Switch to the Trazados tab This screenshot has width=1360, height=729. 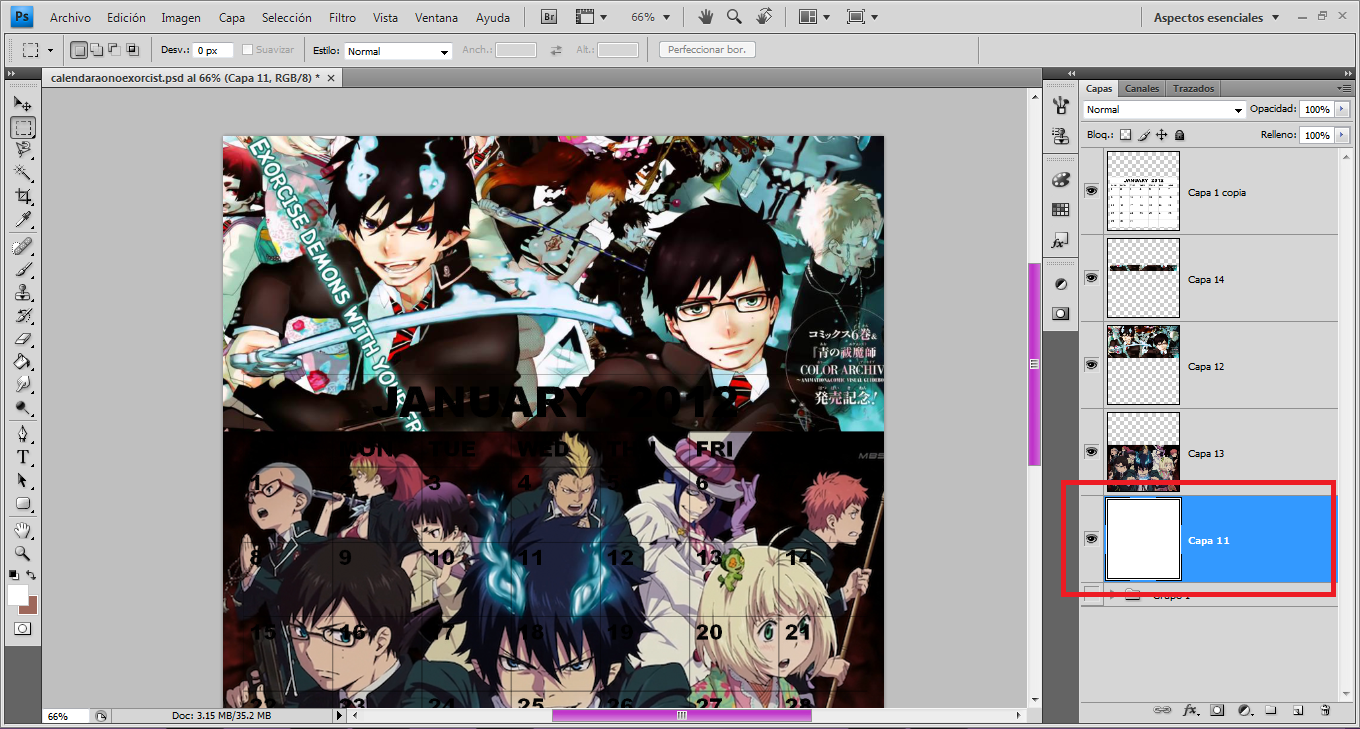(1193, 88)
